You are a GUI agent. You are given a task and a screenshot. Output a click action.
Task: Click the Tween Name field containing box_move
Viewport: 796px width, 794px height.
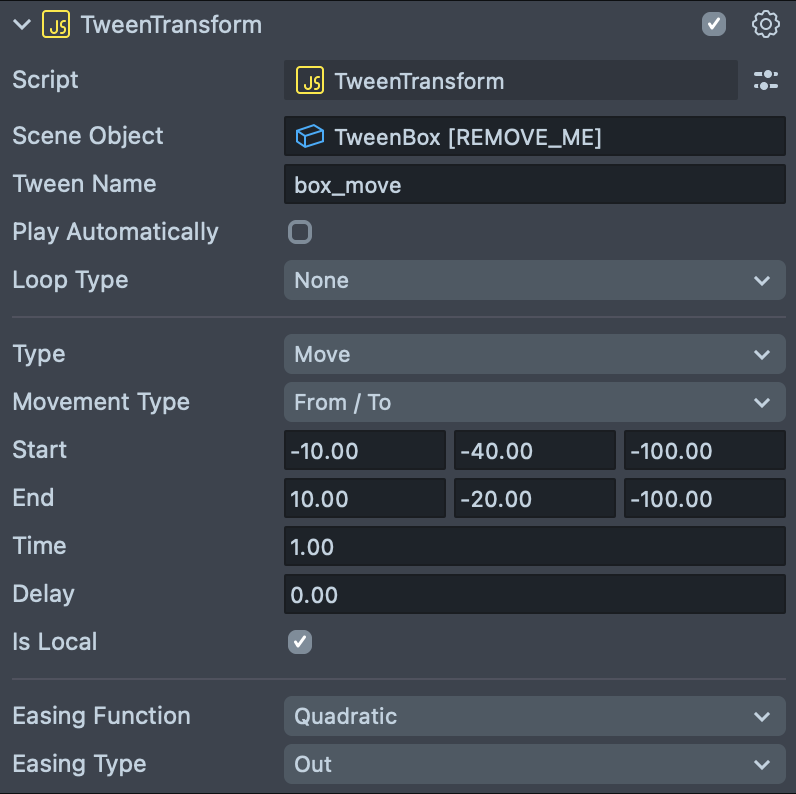click(x=534, y=185)
